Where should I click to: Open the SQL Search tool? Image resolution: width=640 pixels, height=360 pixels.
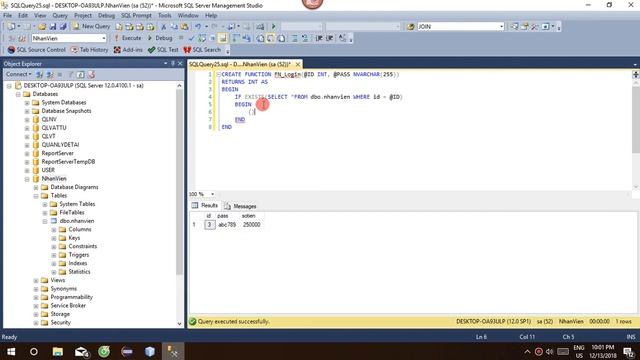coord(202,50)
